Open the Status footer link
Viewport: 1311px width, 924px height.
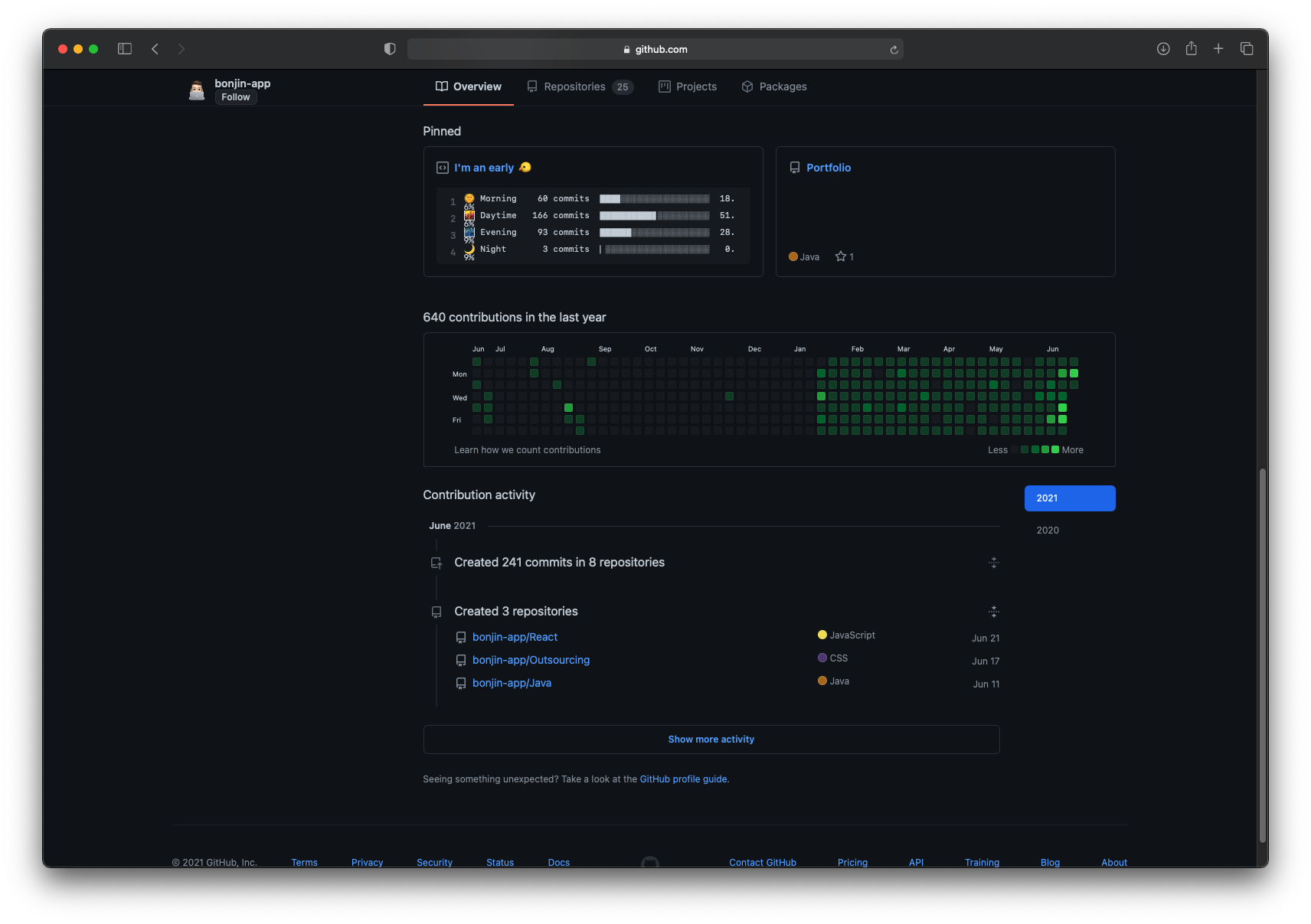pyautogui.click(x=500, y=863)
